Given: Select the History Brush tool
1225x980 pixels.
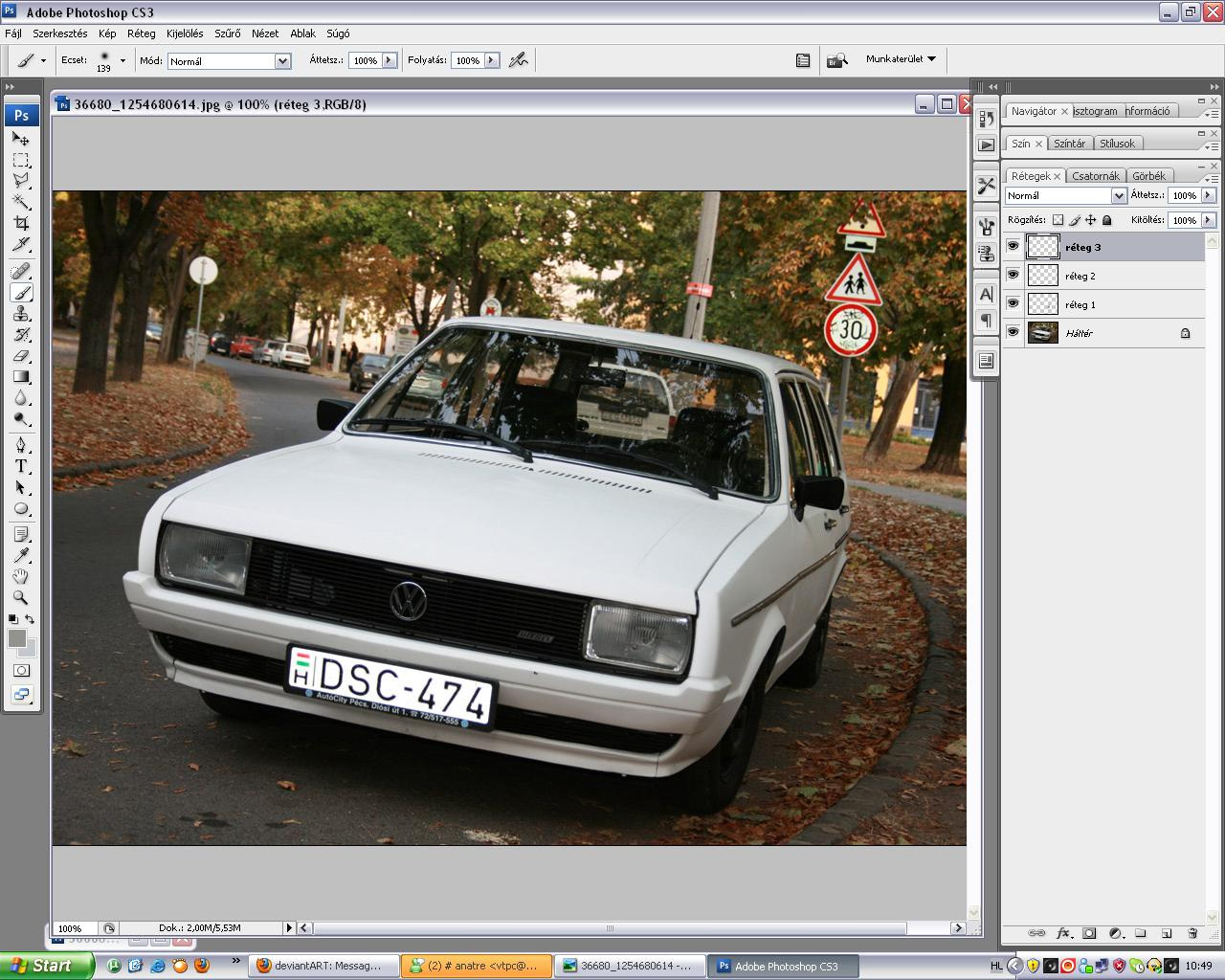Looking at the screenshot, I should click(21, 335).
